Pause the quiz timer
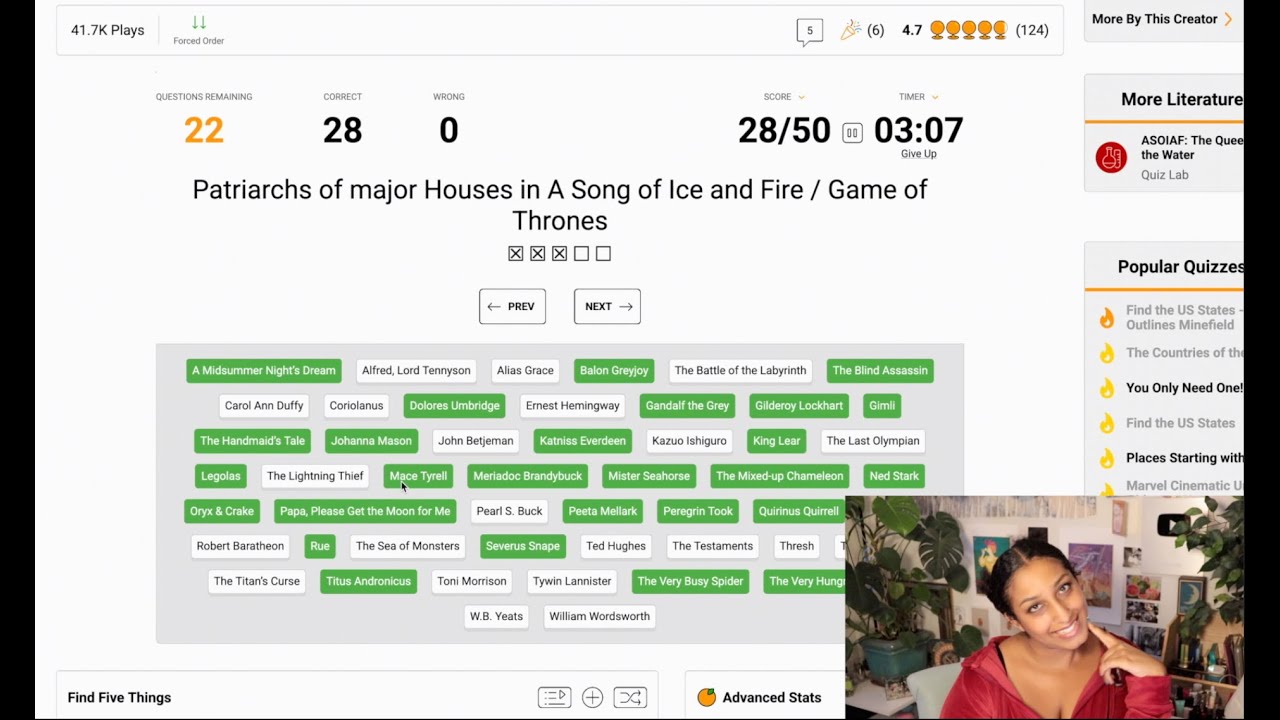This screenshot has width=1280, height=720. point(852,132)
